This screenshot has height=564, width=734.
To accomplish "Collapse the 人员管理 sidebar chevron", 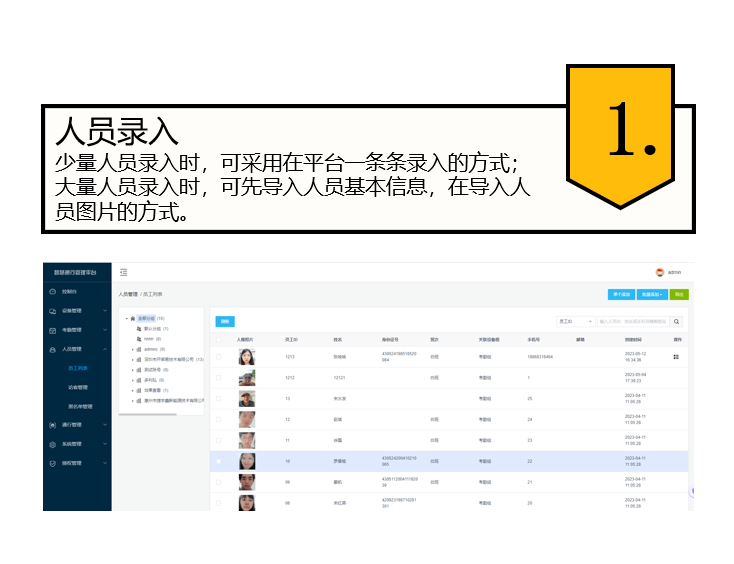I will tap(105, 349).
